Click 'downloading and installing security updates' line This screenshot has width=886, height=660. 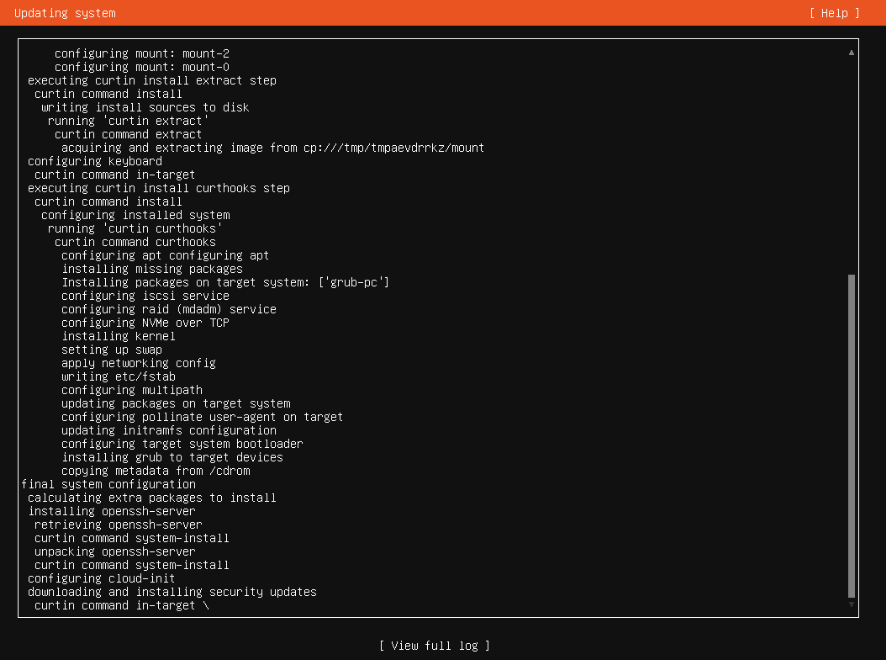click(172, 592)
